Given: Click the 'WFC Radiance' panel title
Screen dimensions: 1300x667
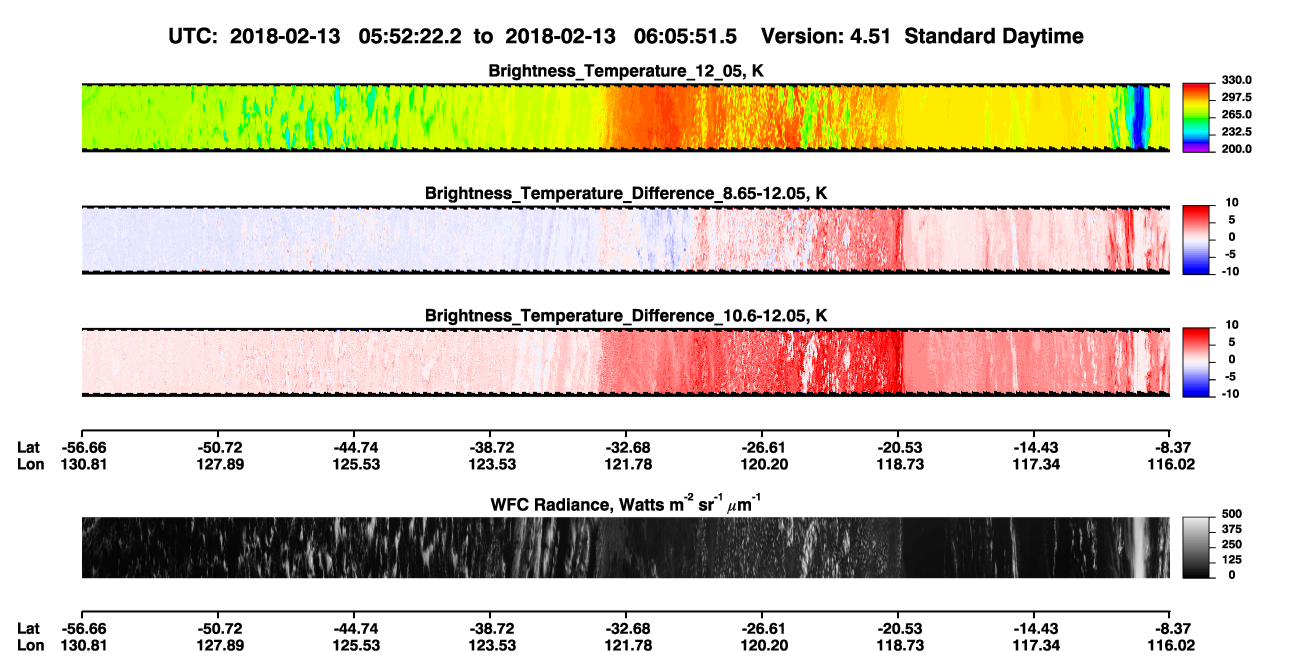Looking at the screenshot, I should click(x=626, y=504).
